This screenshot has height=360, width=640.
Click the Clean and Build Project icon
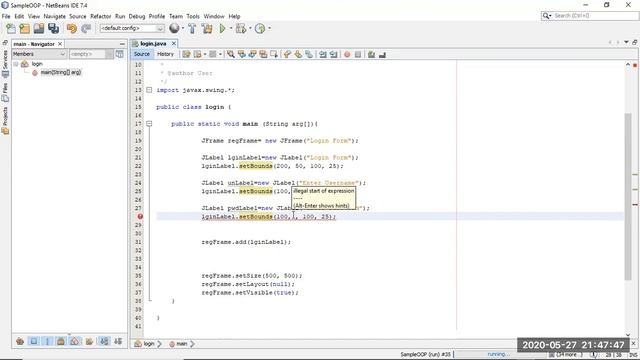pos(207,28)
